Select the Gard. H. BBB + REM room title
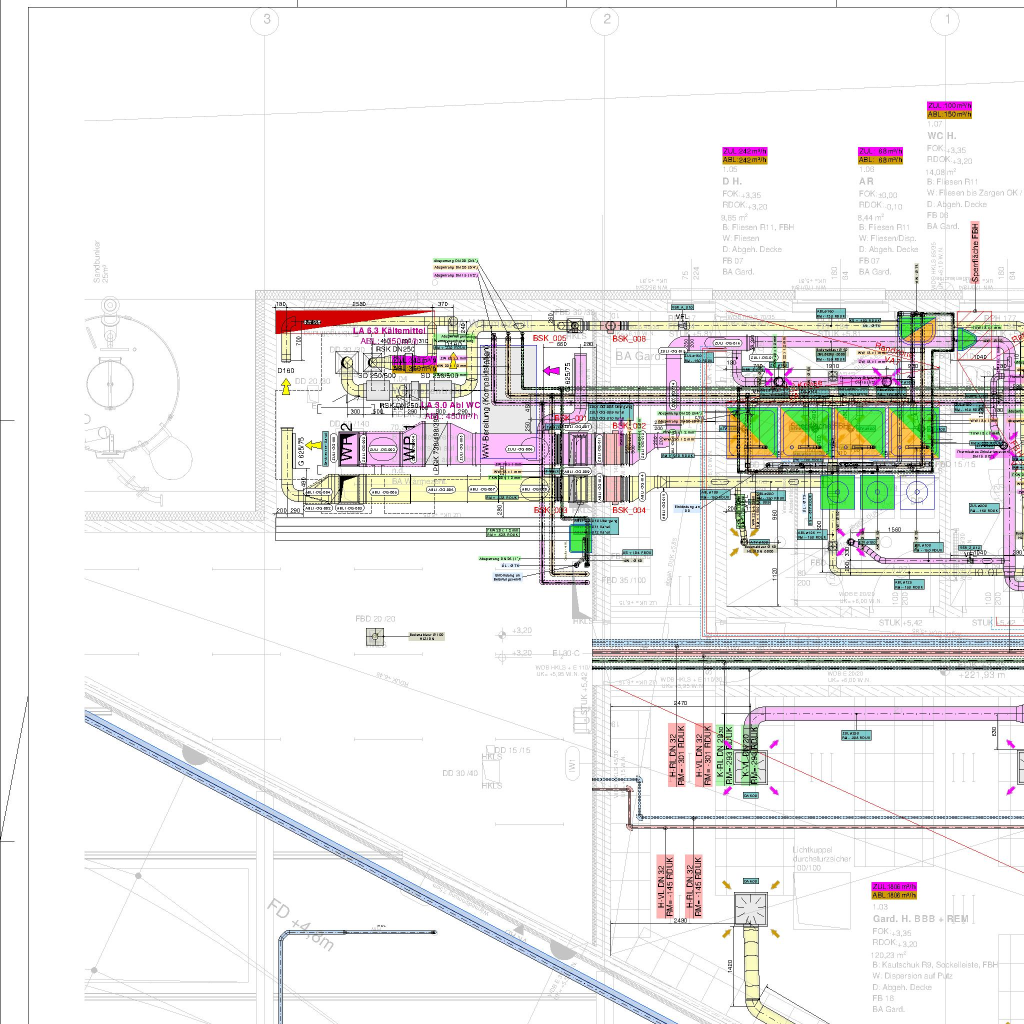Screen dimensions: 1024x1024 pyautogui.click(x=920, y=918)
